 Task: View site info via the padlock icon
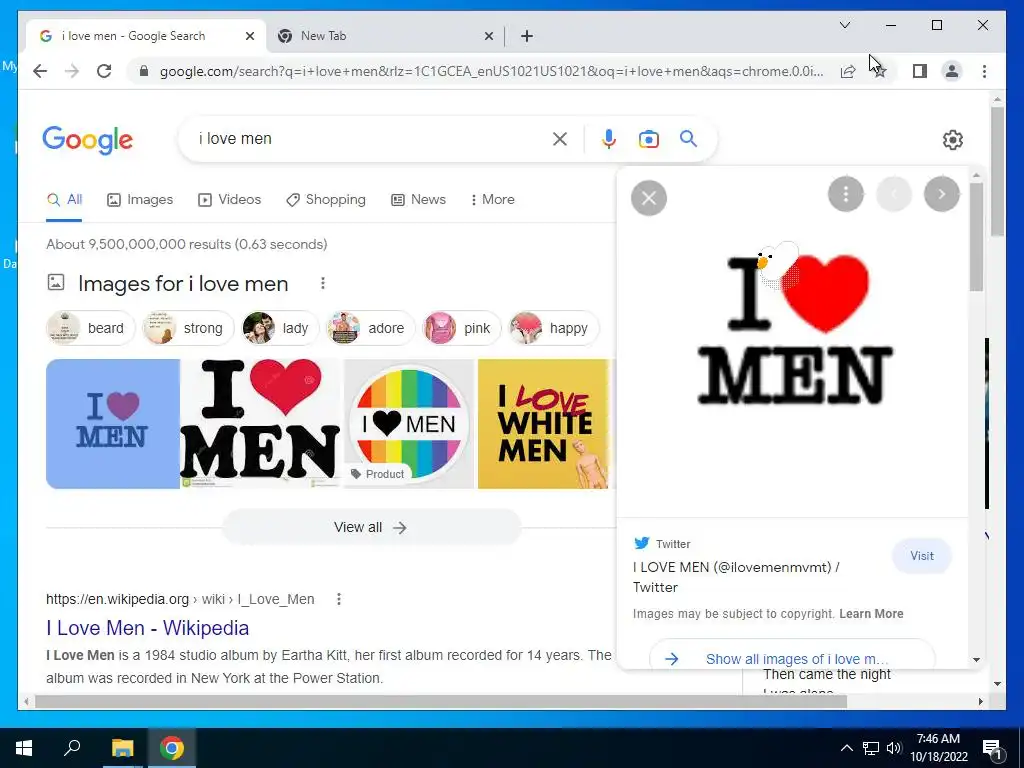(x=144, y=71)
